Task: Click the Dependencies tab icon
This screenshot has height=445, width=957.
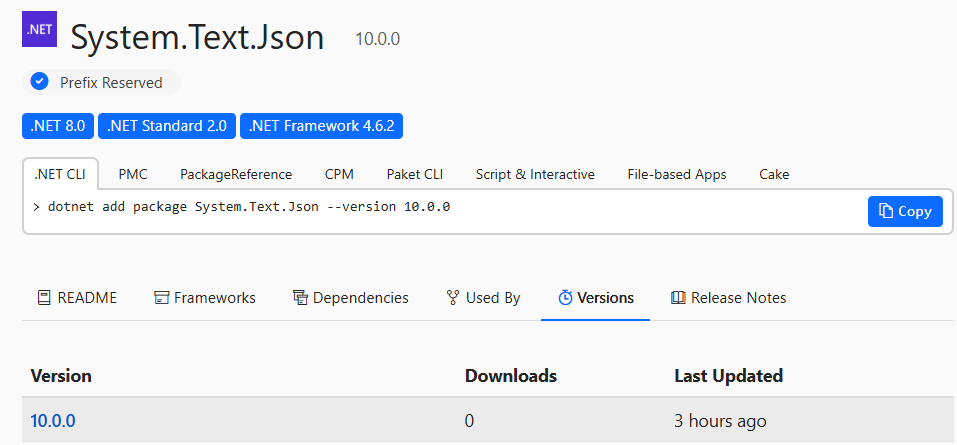Action: [x=300, y=298]
